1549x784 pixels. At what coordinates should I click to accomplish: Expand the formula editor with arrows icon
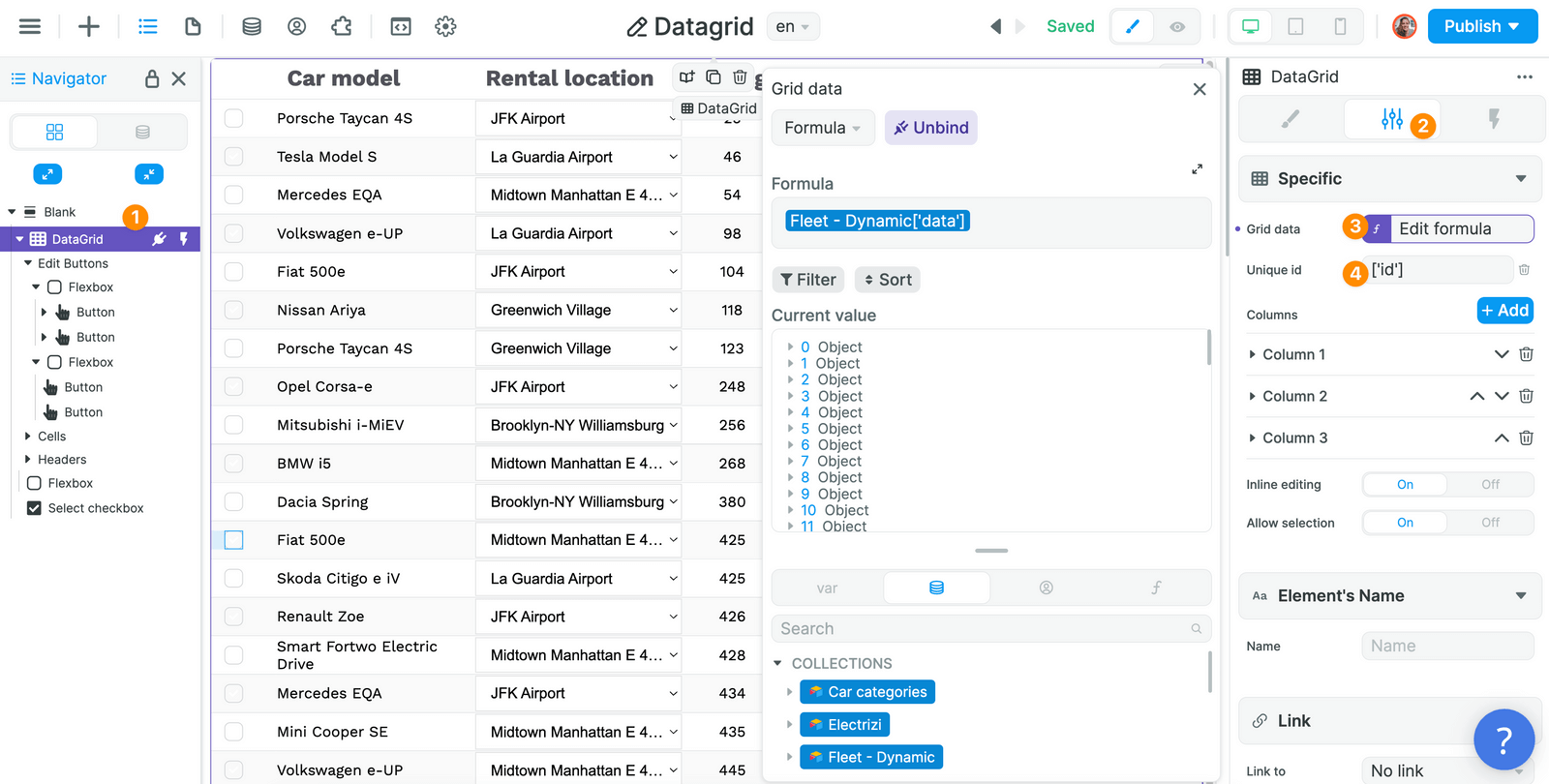click(x=1197, y=169)
